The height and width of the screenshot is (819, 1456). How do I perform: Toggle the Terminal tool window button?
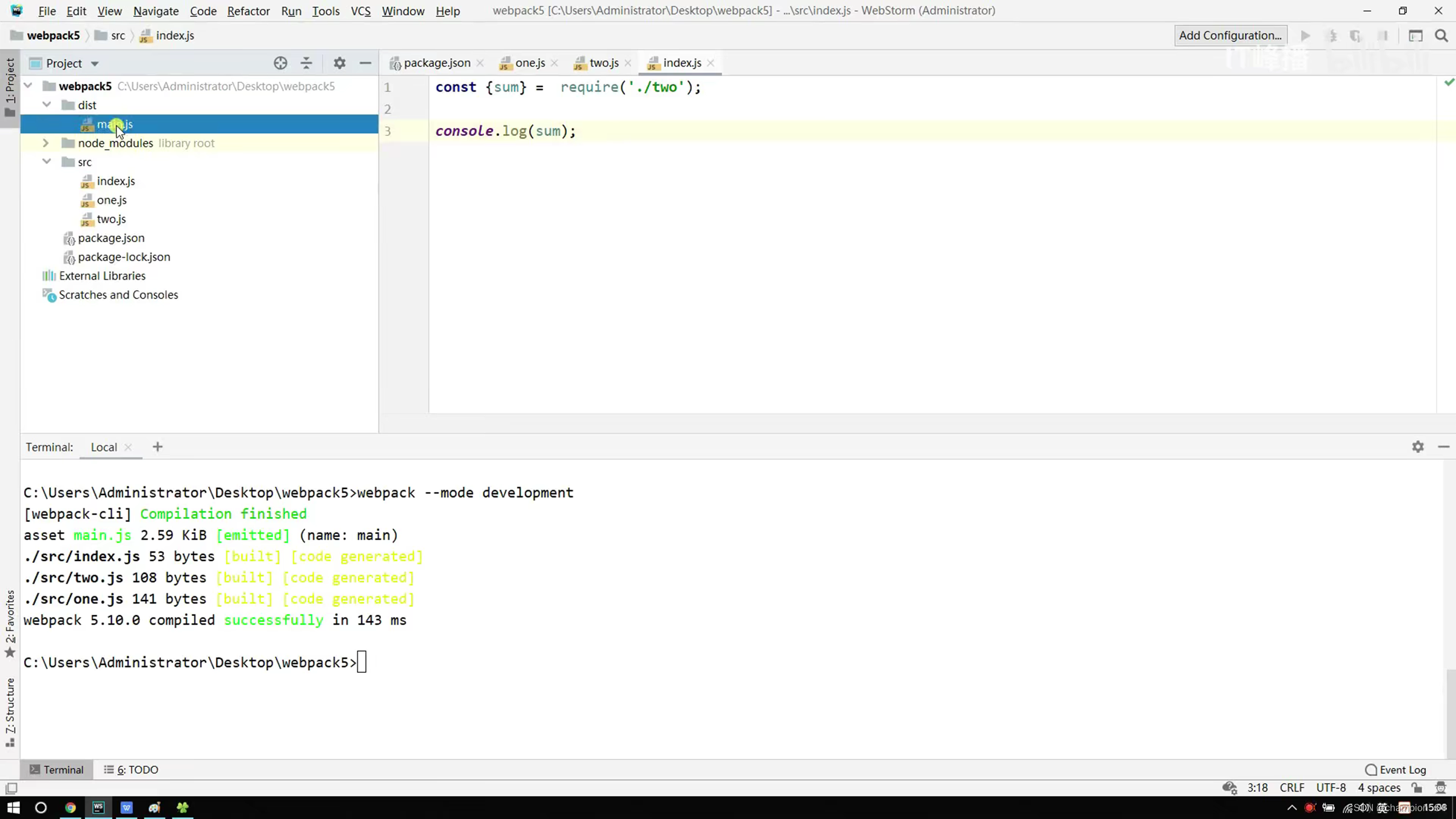pos(57,769)
